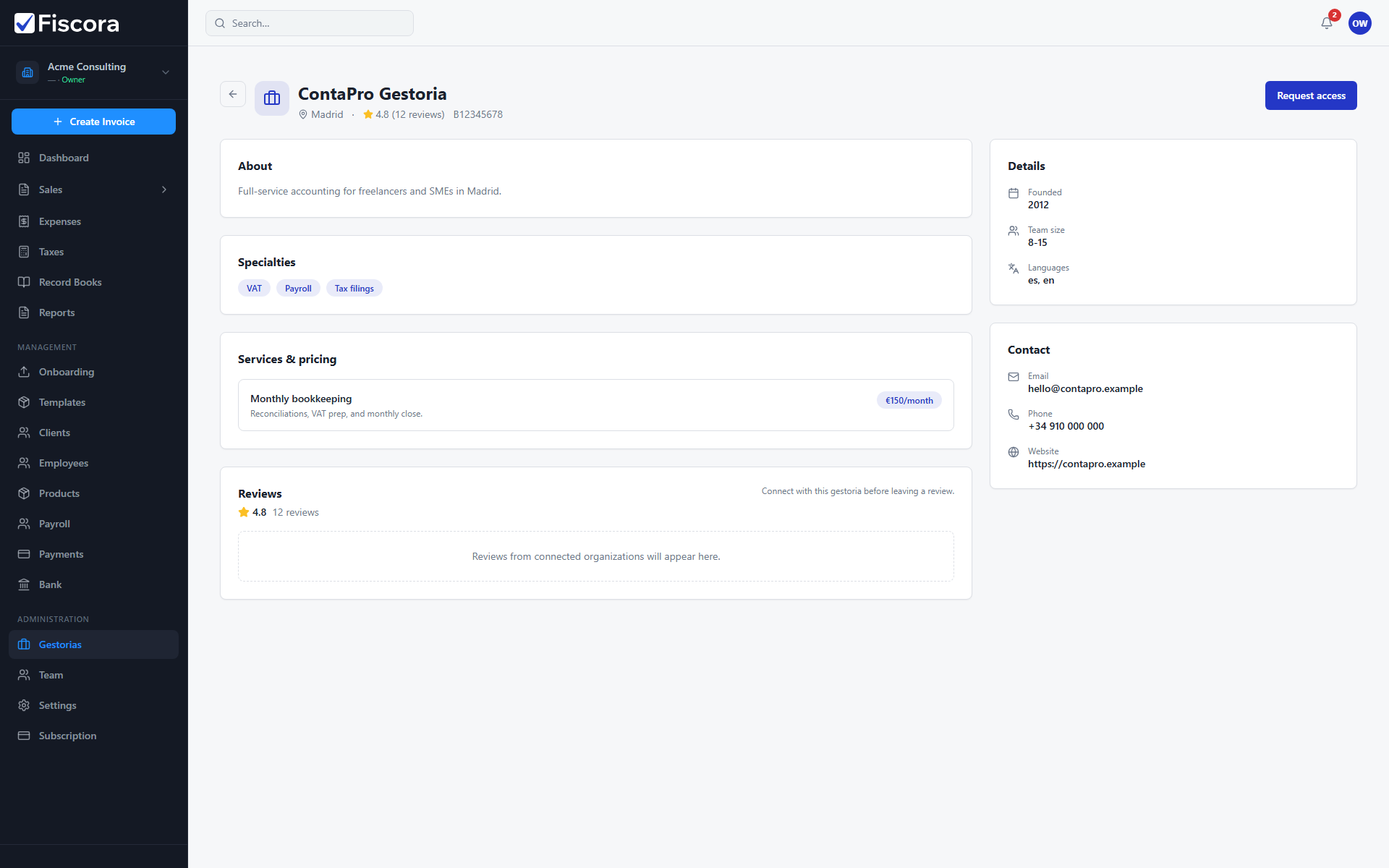This screenshot has height=868, width=1389.
Task: Click the Taxes calculator icon
Action: click(24, 252)
